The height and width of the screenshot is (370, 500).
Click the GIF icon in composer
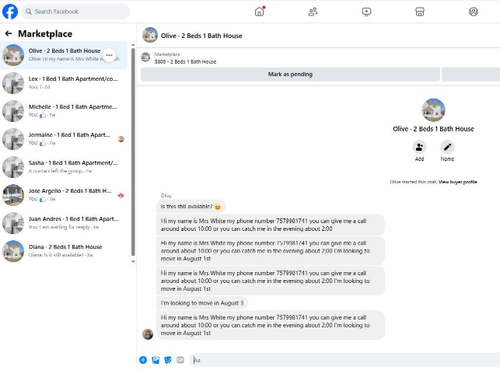click(180, 360)
